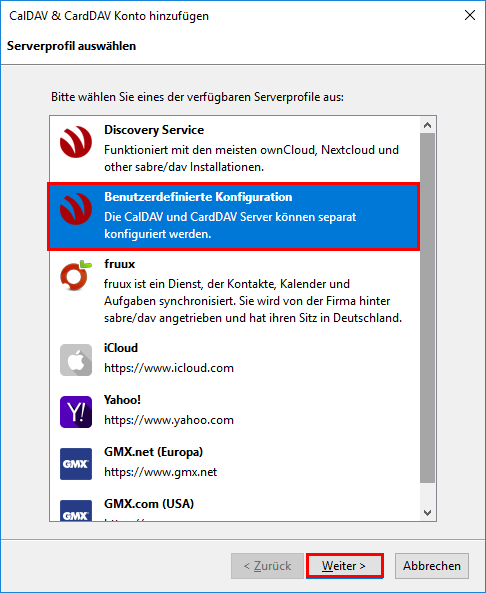
Task: Close the CalDAV & CardDAV dialog
Action: (x=470, y=15)
